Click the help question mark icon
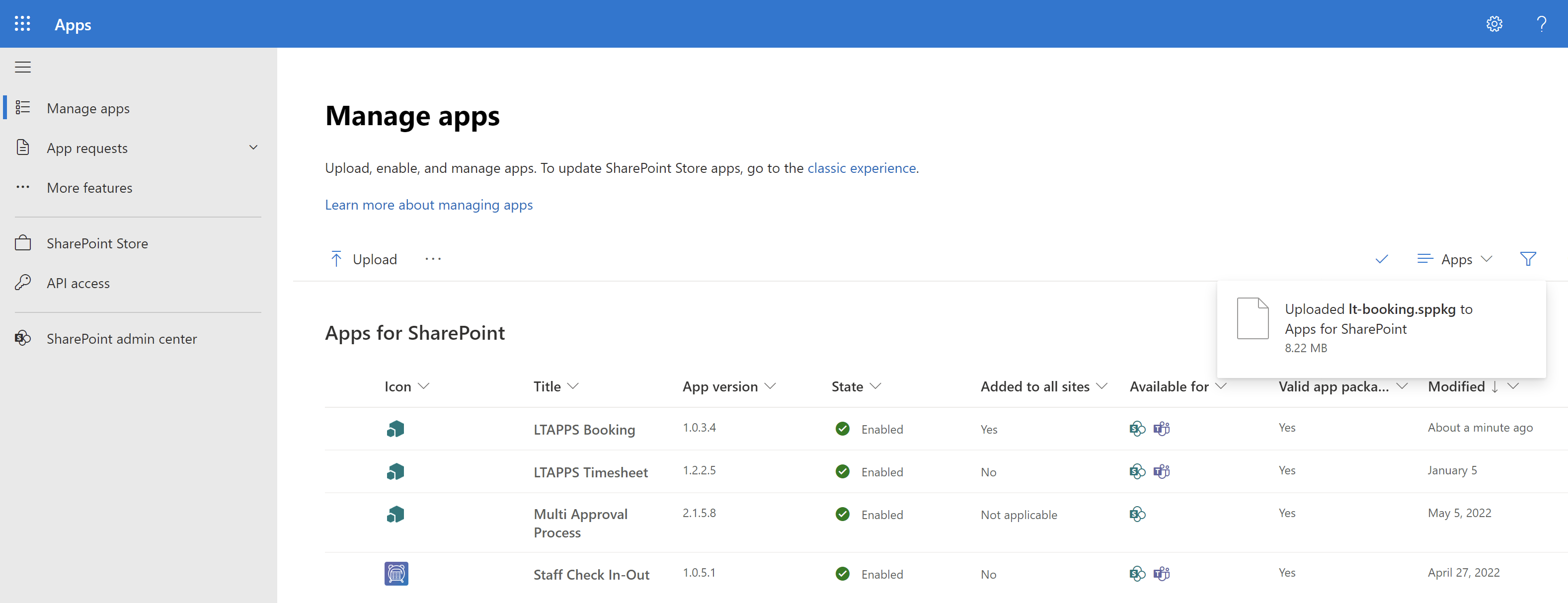 tap(1541, 24)
